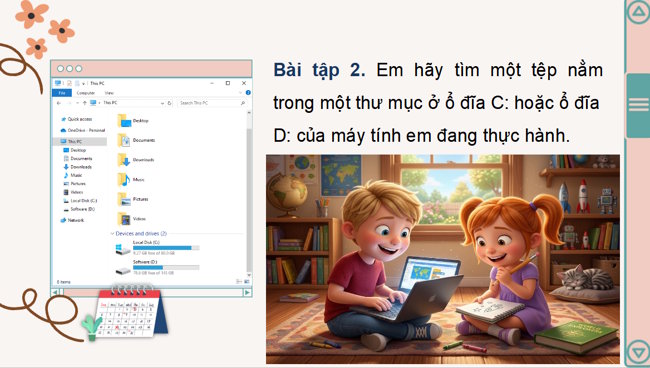Click the Local Disk (C:) capacity bar
The height and width of the screenshot is (368, 650).
click(166, 248)
